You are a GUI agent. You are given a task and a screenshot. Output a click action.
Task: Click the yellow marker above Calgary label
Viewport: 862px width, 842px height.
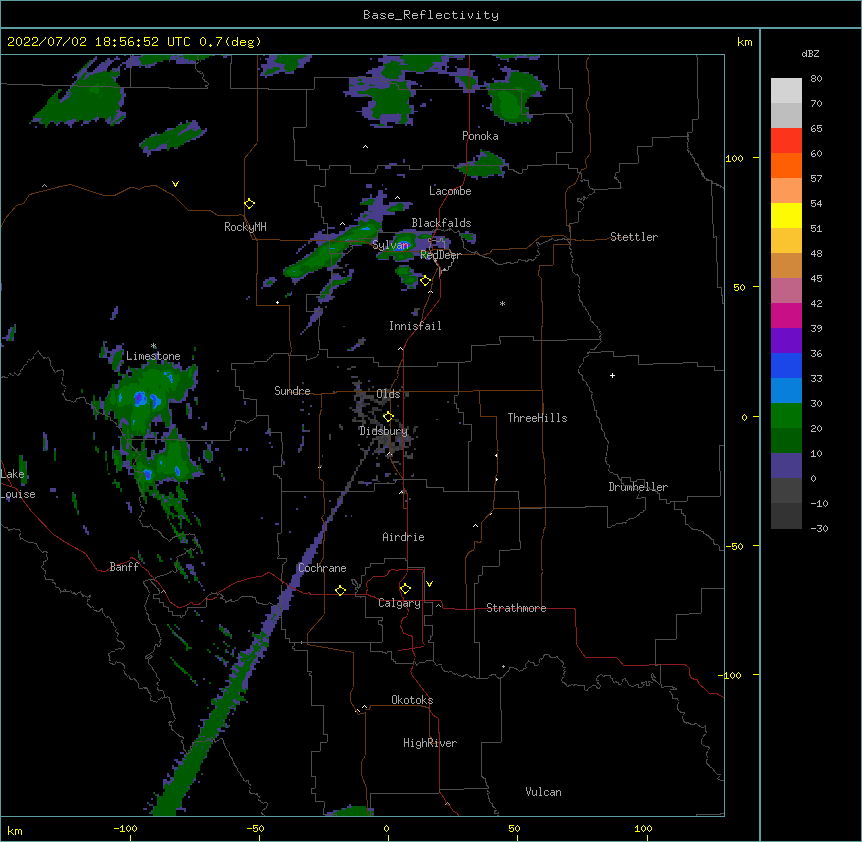tap(405, 589)
